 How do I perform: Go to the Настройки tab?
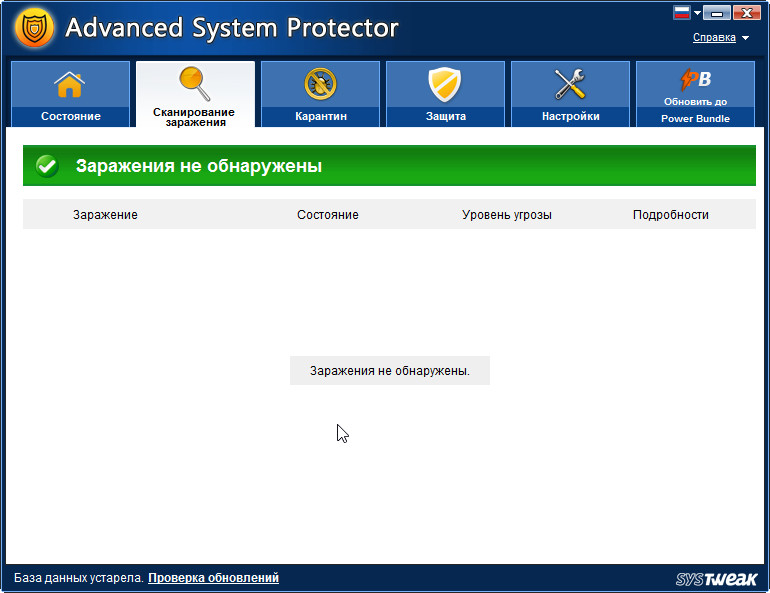coord(570,94)
